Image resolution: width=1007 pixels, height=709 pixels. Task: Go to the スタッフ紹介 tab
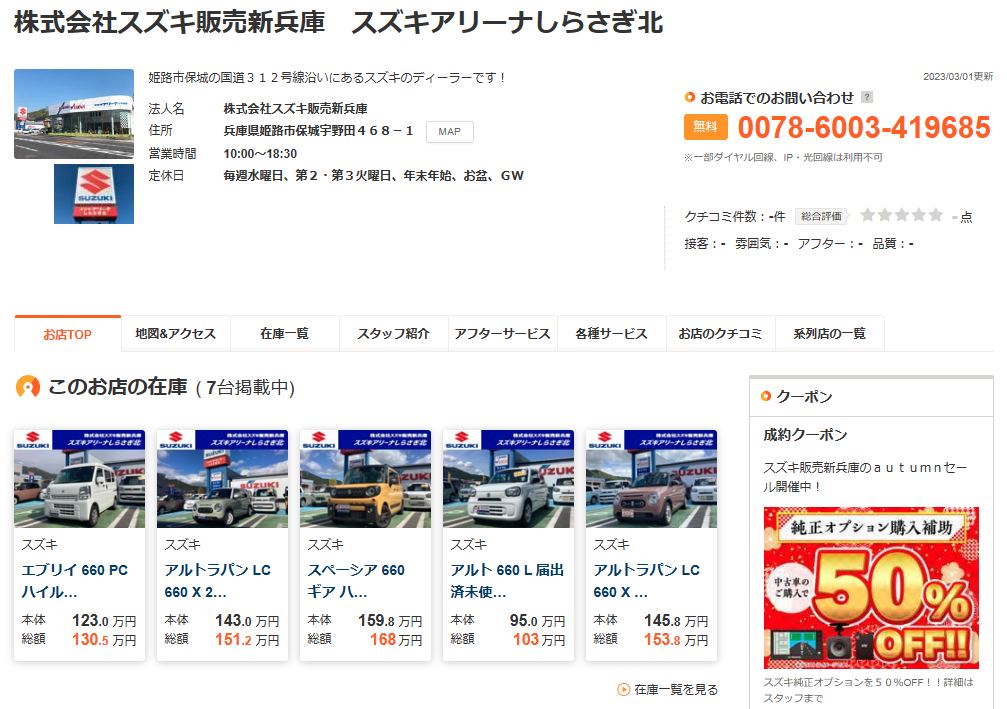(394, 333)
